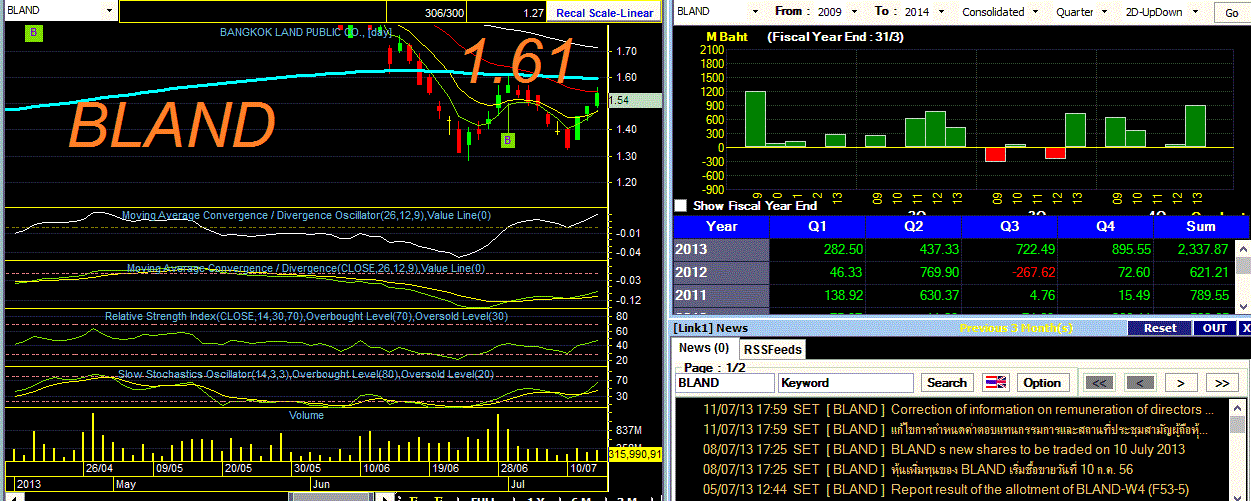Click the green B marker at chart top-left

(x=35, y=32)
